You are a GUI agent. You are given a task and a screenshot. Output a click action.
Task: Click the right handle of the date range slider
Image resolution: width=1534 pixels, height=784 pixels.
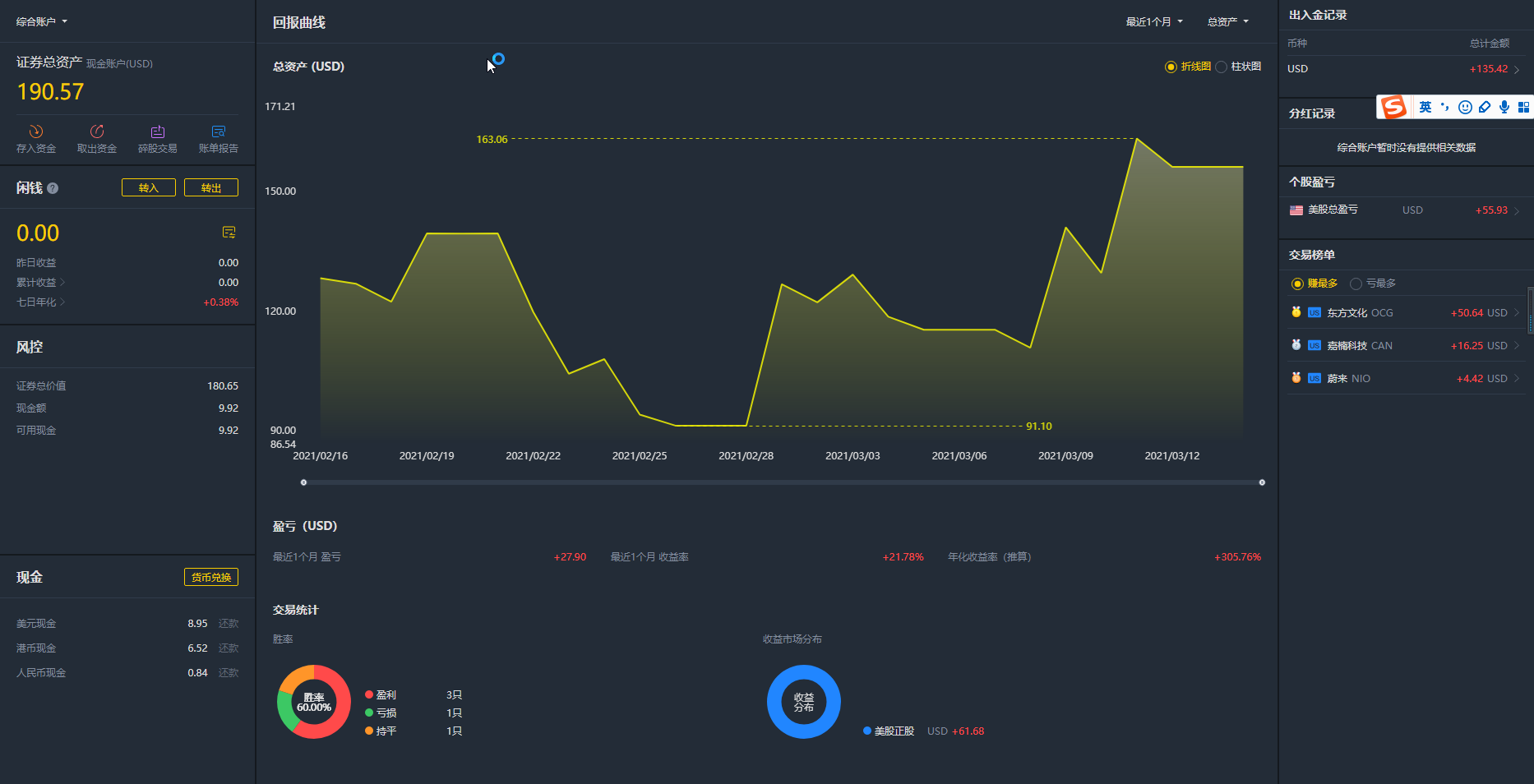pyautogui.click(x=1262, y=482)
